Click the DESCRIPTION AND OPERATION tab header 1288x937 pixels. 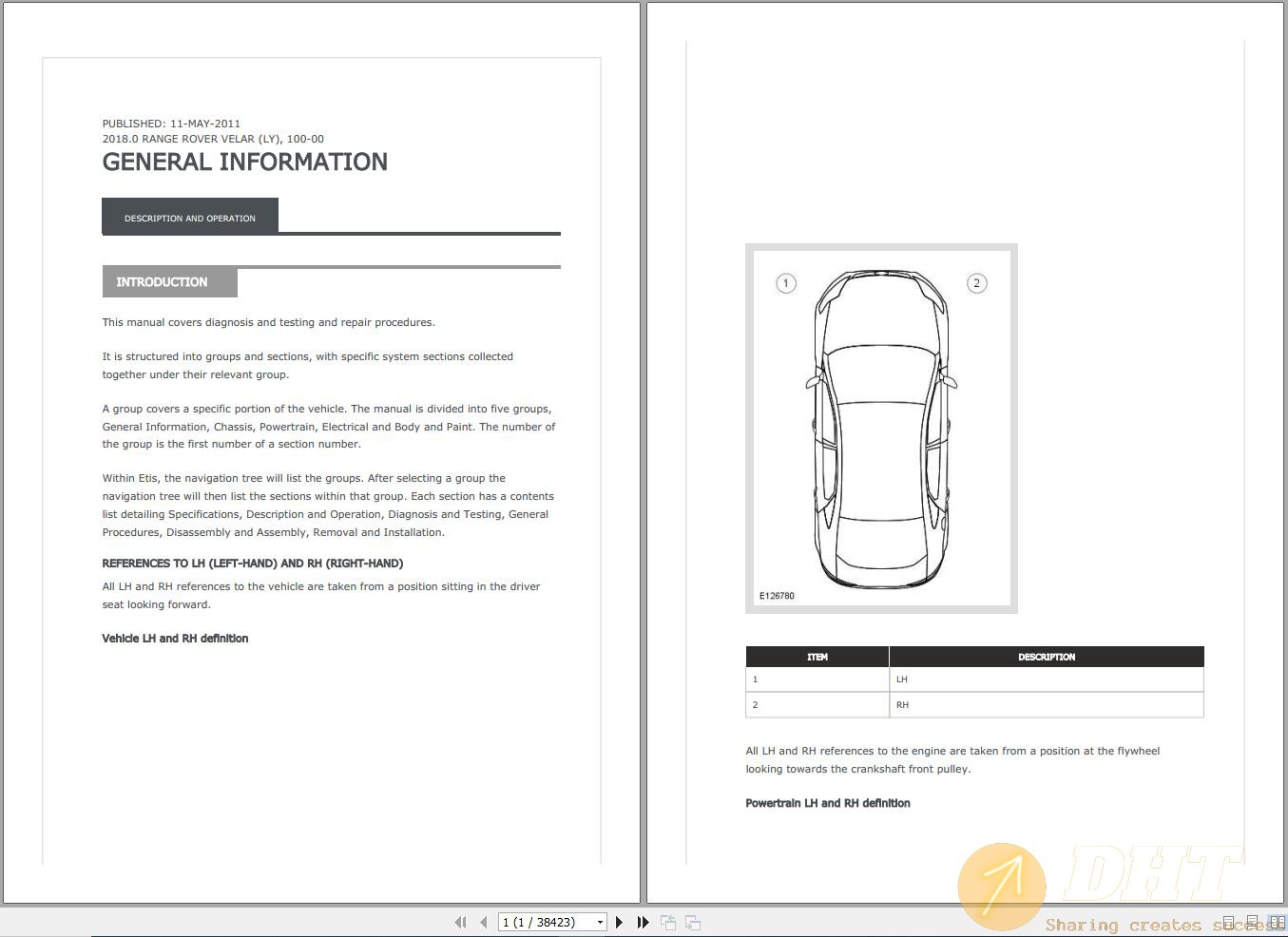coord(190,218)
